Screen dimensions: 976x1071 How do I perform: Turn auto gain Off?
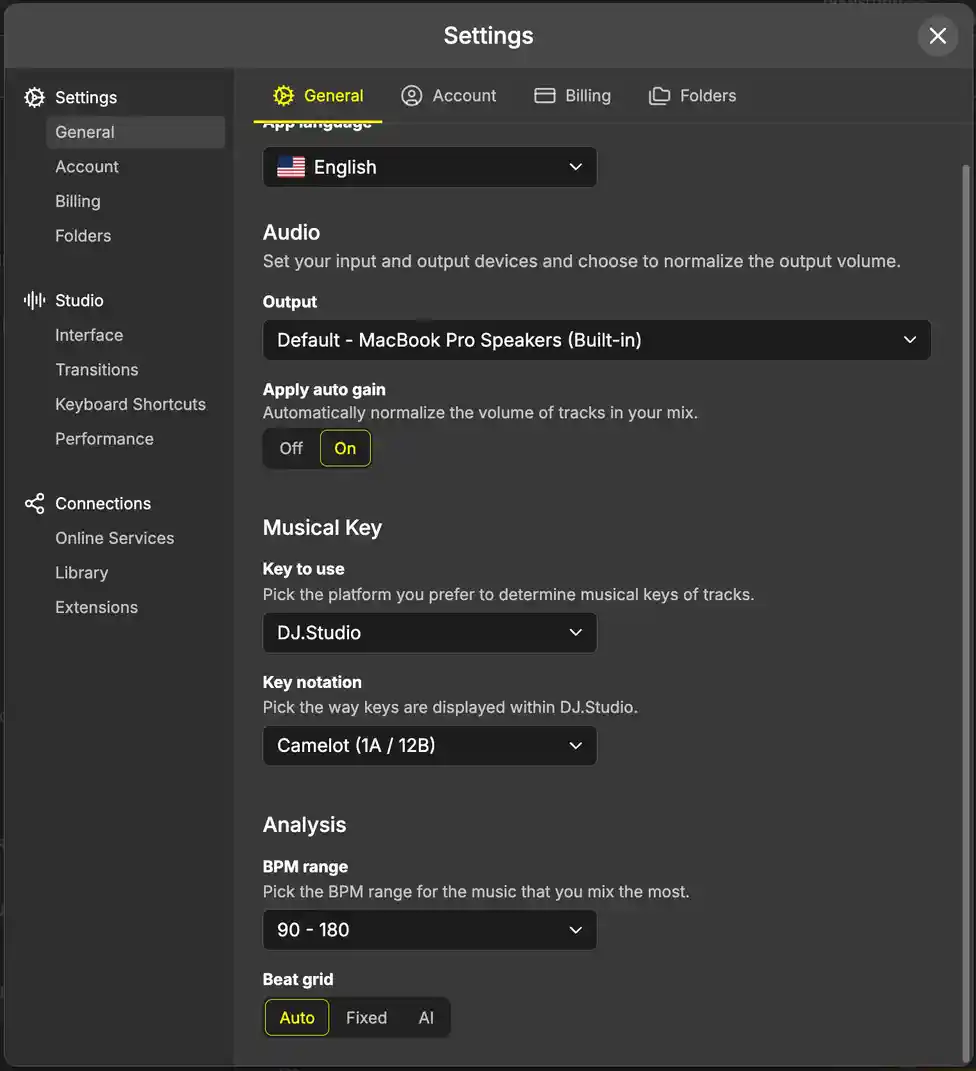291,448
